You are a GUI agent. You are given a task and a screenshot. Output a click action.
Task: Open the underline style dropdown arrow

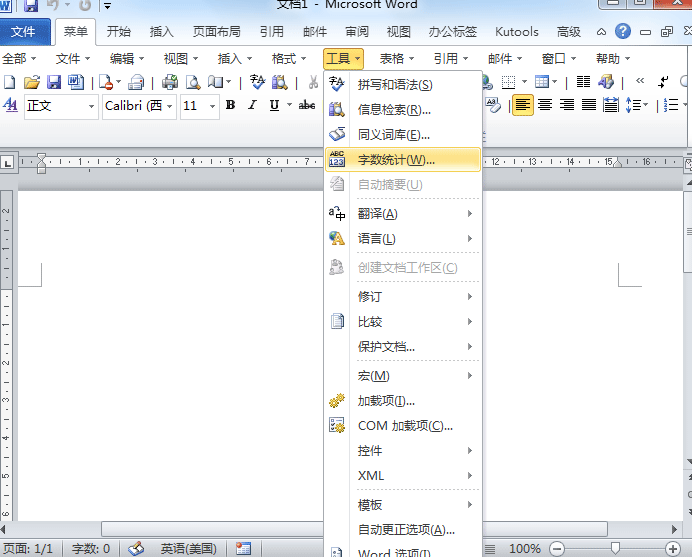[290, 105]
